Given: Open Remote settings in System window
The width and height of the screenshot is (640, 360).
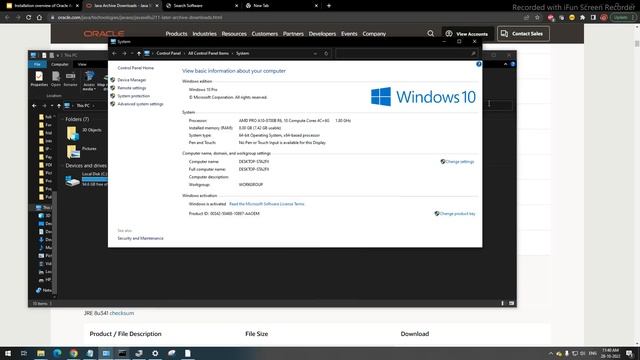Looking at the screenshot, I should point(131,88).
